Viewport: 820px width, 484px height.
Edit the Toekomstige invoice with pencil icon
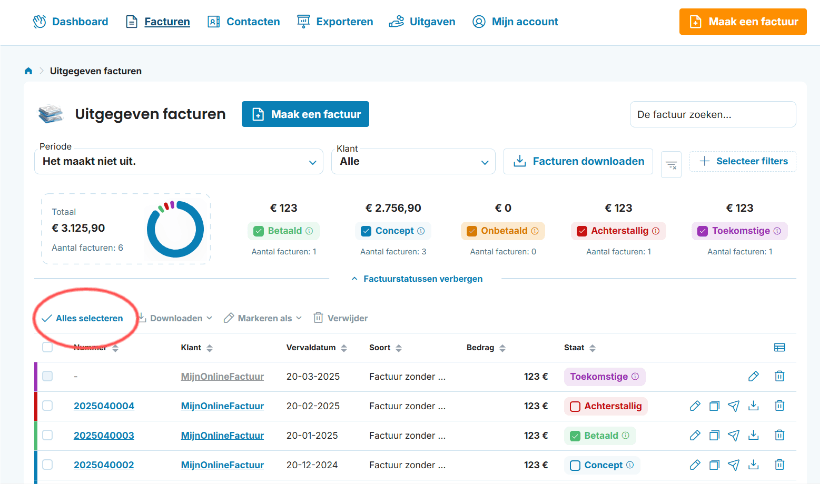[x=753, y=376]
